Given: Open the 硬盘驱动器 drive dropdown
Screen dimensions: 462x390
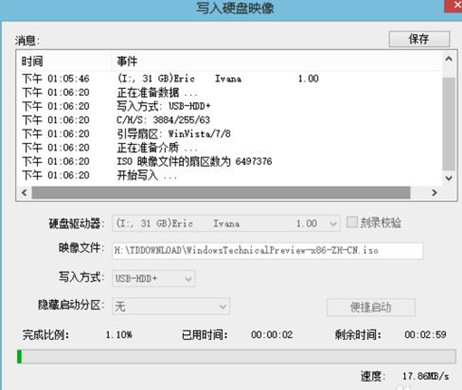Looking at the screenshot, I should click(x=226, y=223).
